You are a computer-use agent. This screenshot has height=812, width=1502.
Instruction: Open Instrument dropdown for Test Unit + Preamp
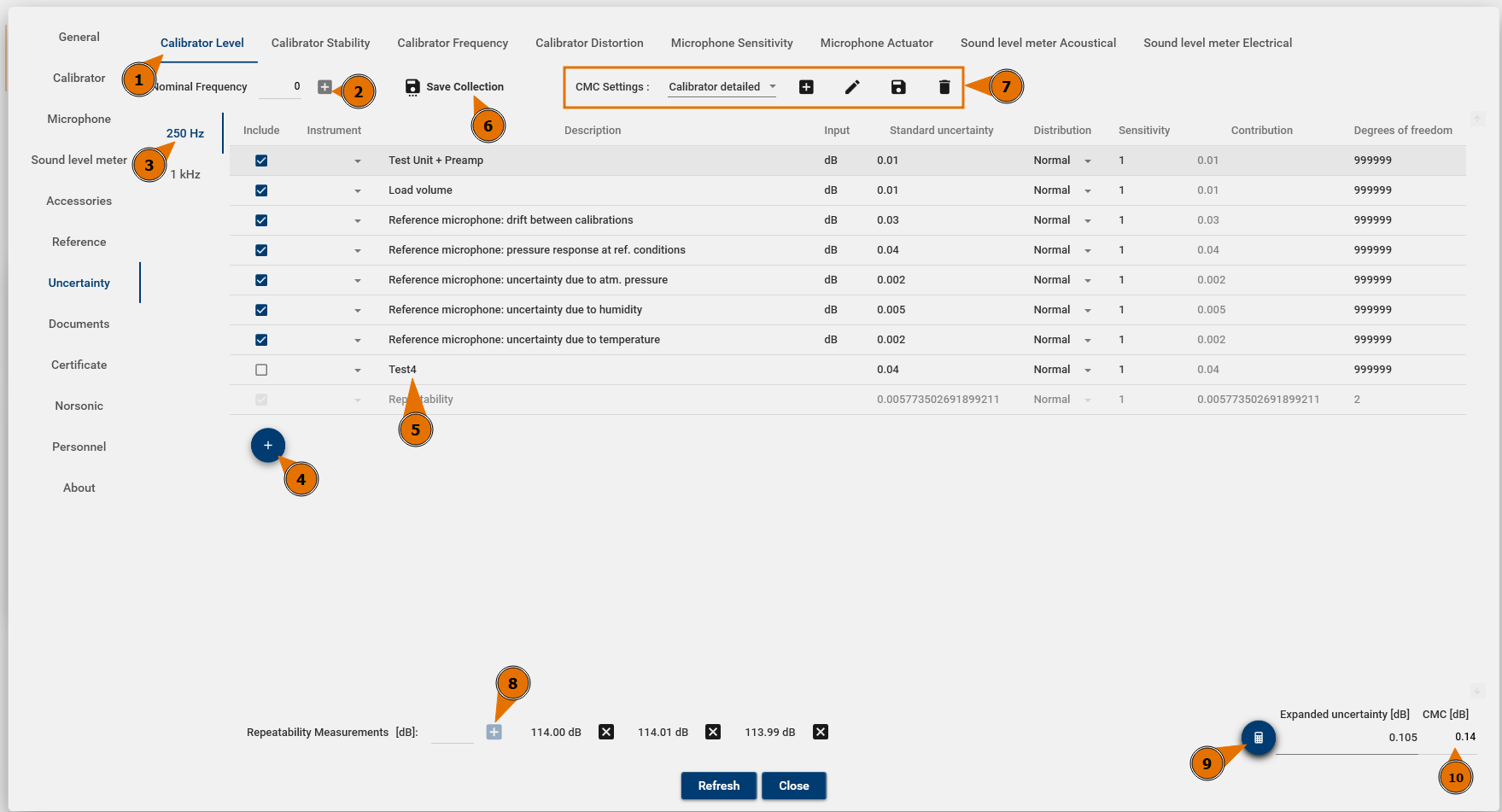click(358, 161)
